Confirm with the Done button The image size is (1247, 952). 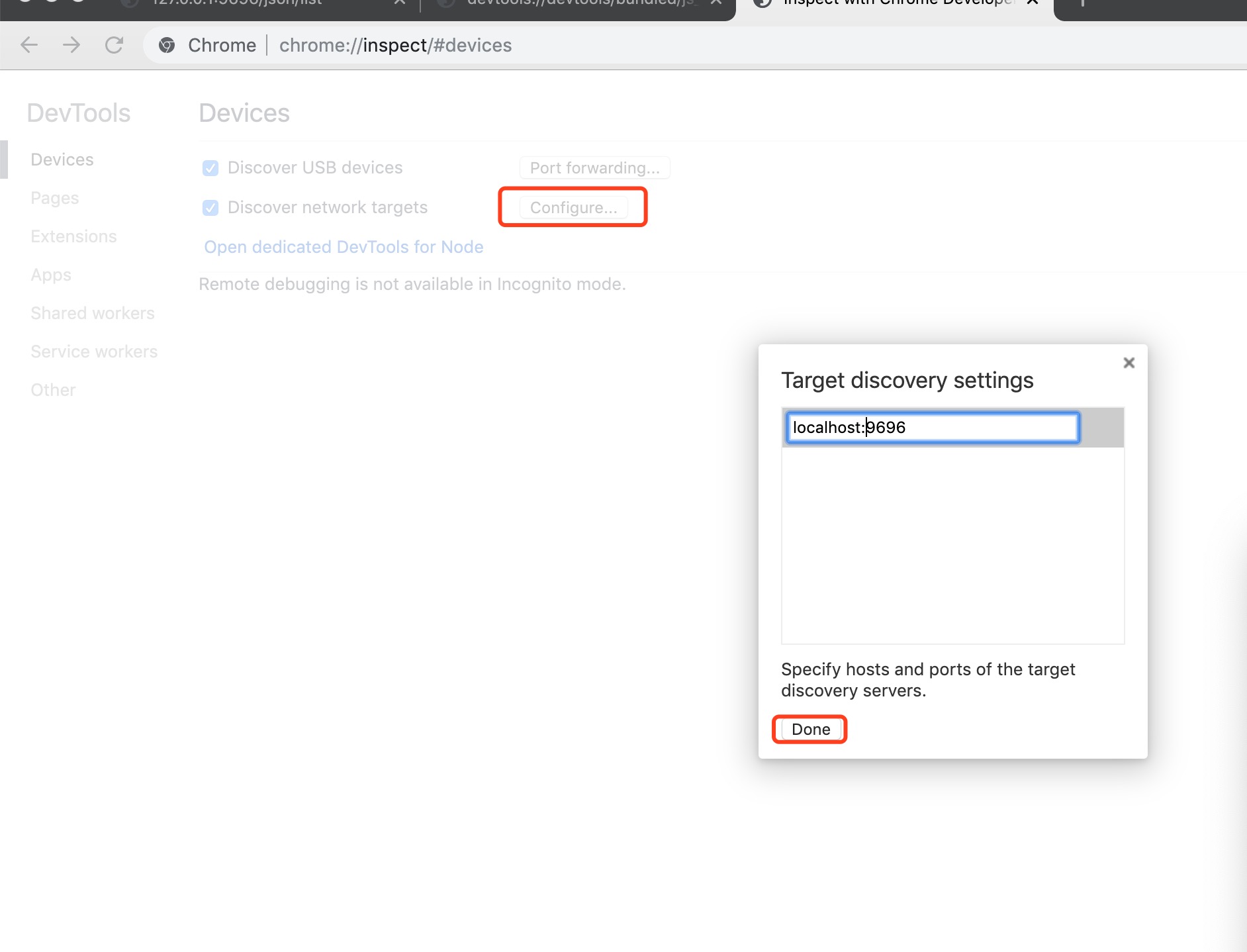coord(810,730)
